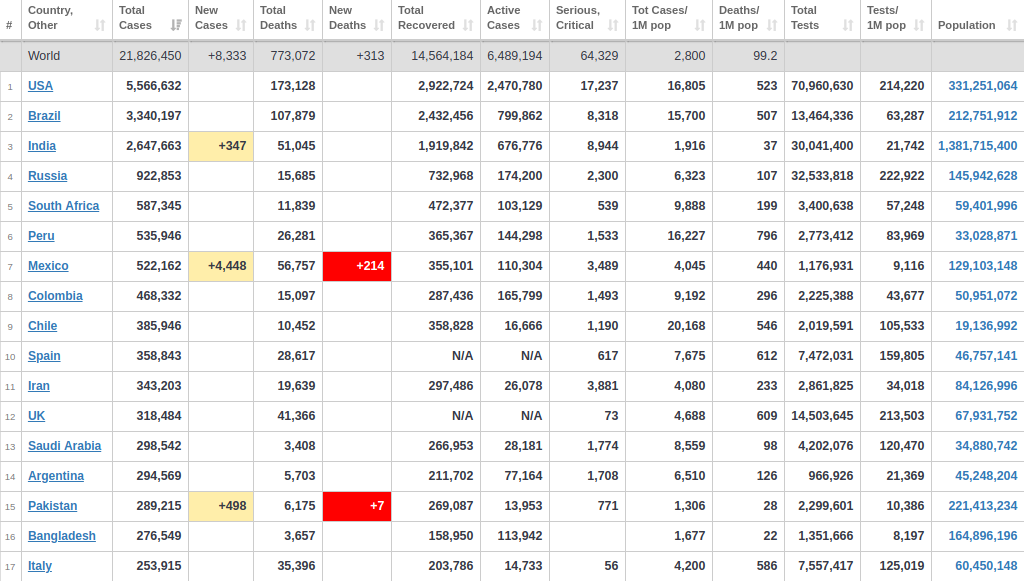Open India's population figure link
This screenshot has height=581, width=1024.
978,146
